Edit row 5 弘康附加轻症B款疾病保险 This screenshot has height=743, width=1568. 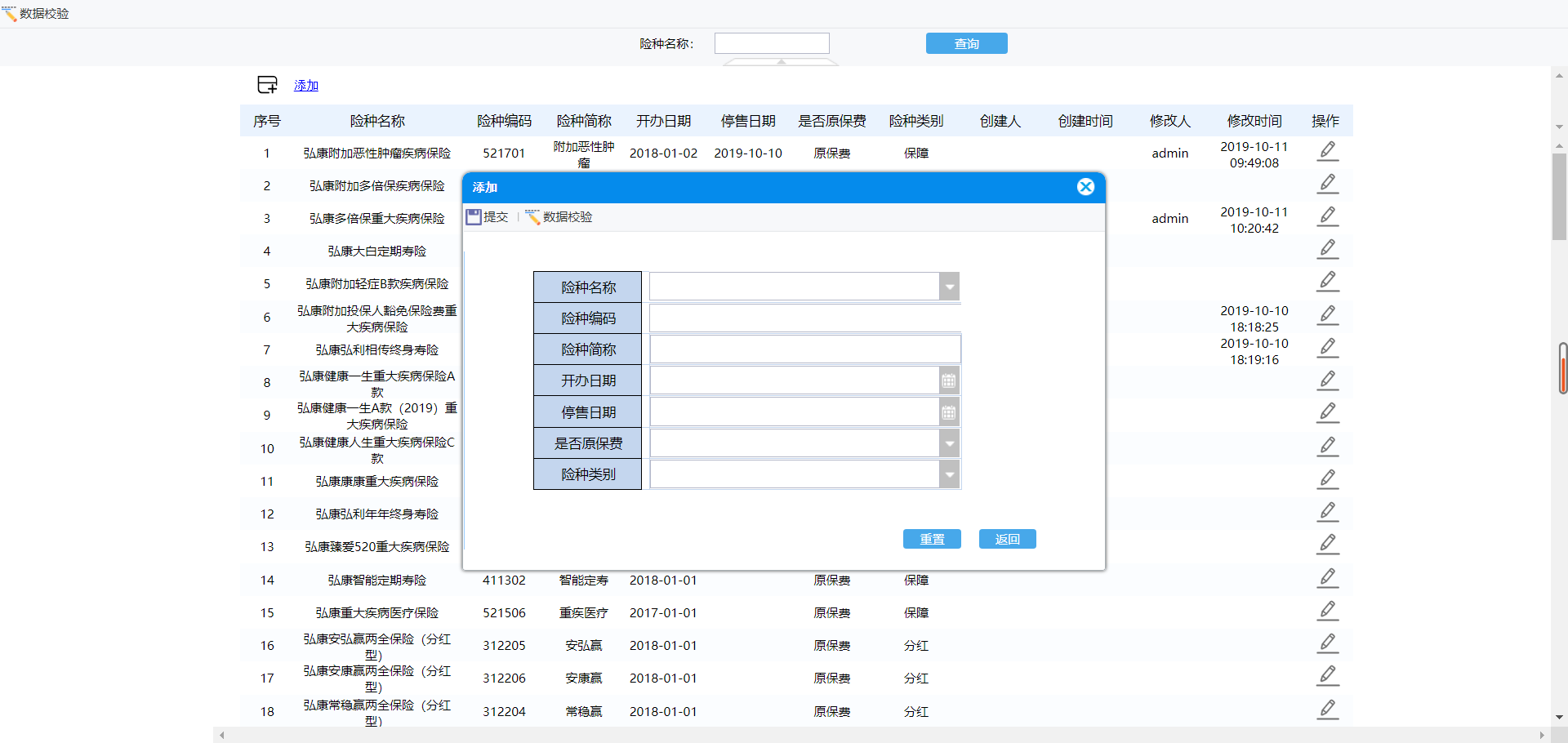pyautogui.click(x=1328, y=283)
